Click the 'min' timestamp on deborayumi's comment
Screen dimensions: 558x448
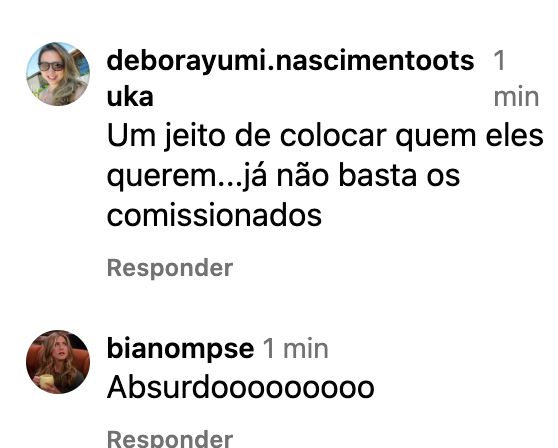coord(516,97)
